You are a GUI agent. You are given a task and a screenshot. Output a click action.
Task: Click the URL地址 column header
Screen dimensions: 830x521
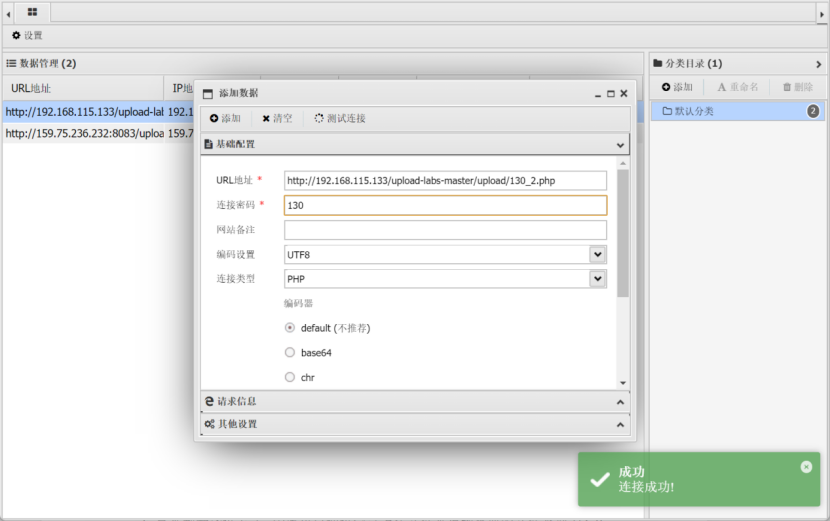[x=84, y=88]
